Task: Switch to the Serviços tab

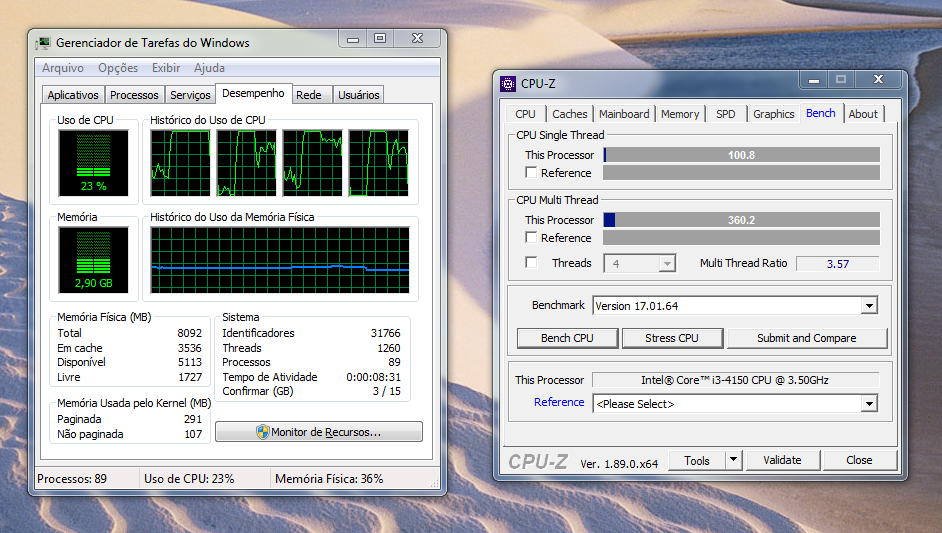Action: click(x=190, y=95)
